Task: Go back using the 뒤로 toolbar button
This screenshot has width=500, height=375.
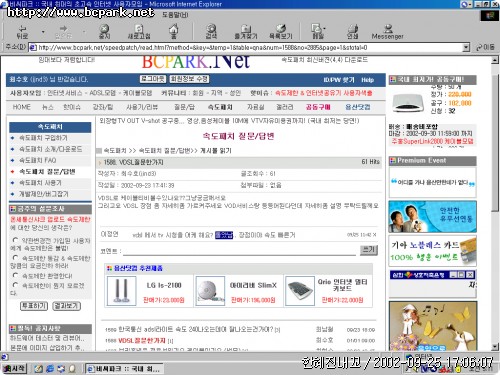Action: click(x=22, y=32)
